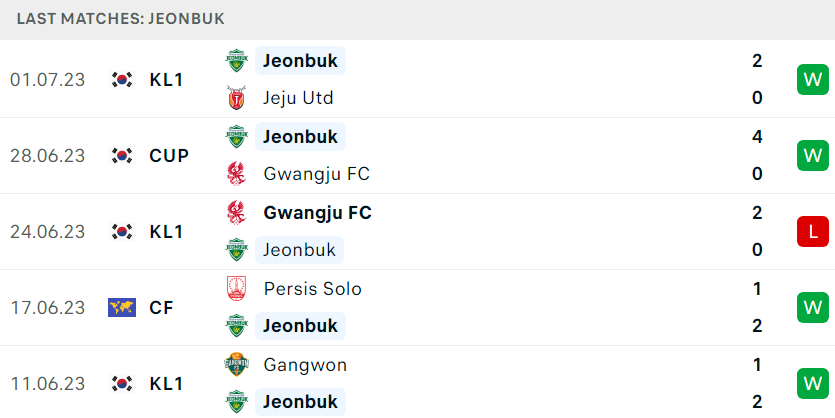
Task: Click the South Korea flag in the 11.06.23 row
Action: (122, 383)
